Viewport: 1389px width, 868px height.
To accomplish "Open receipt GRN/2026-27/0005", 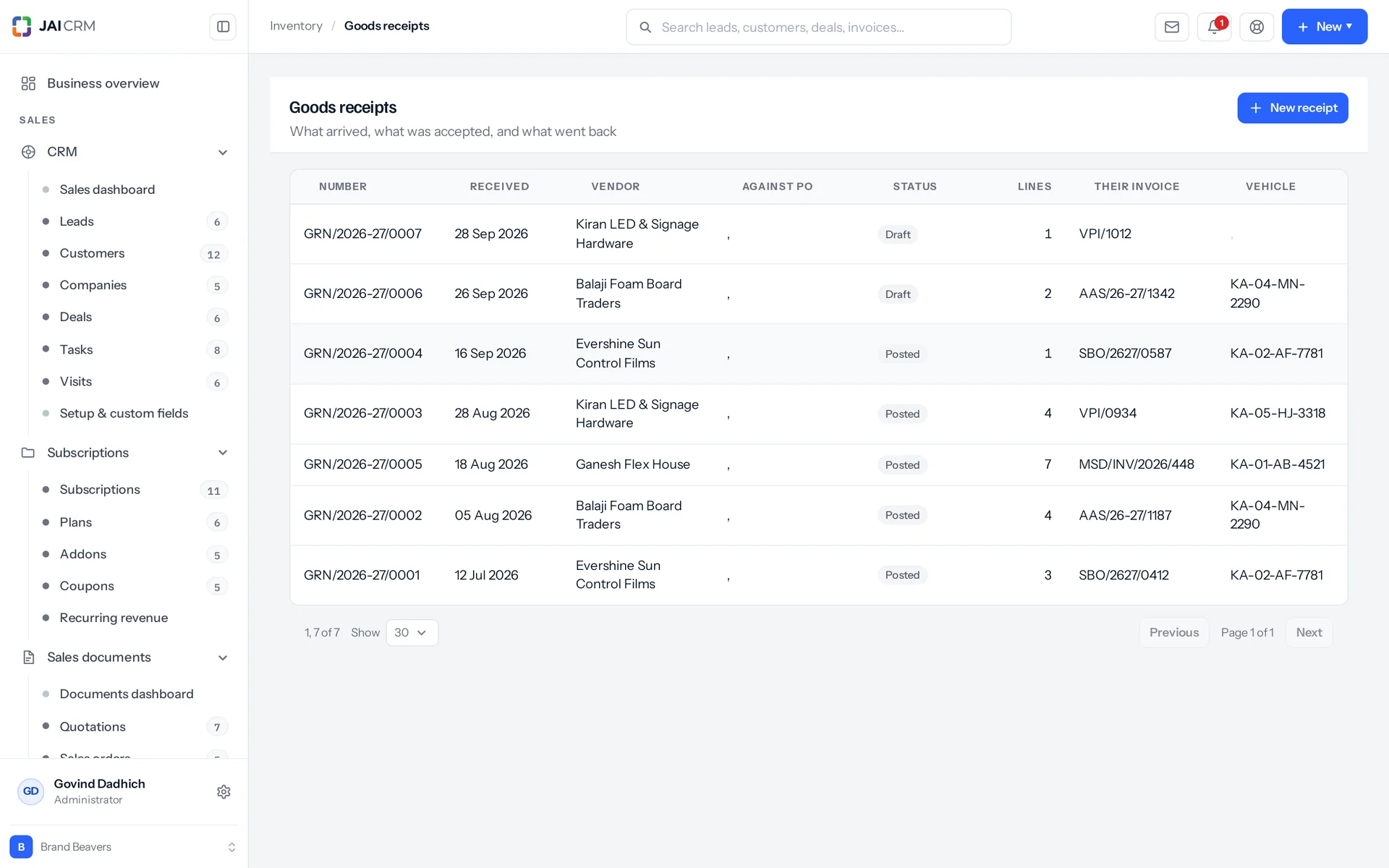I will point(362,464).
